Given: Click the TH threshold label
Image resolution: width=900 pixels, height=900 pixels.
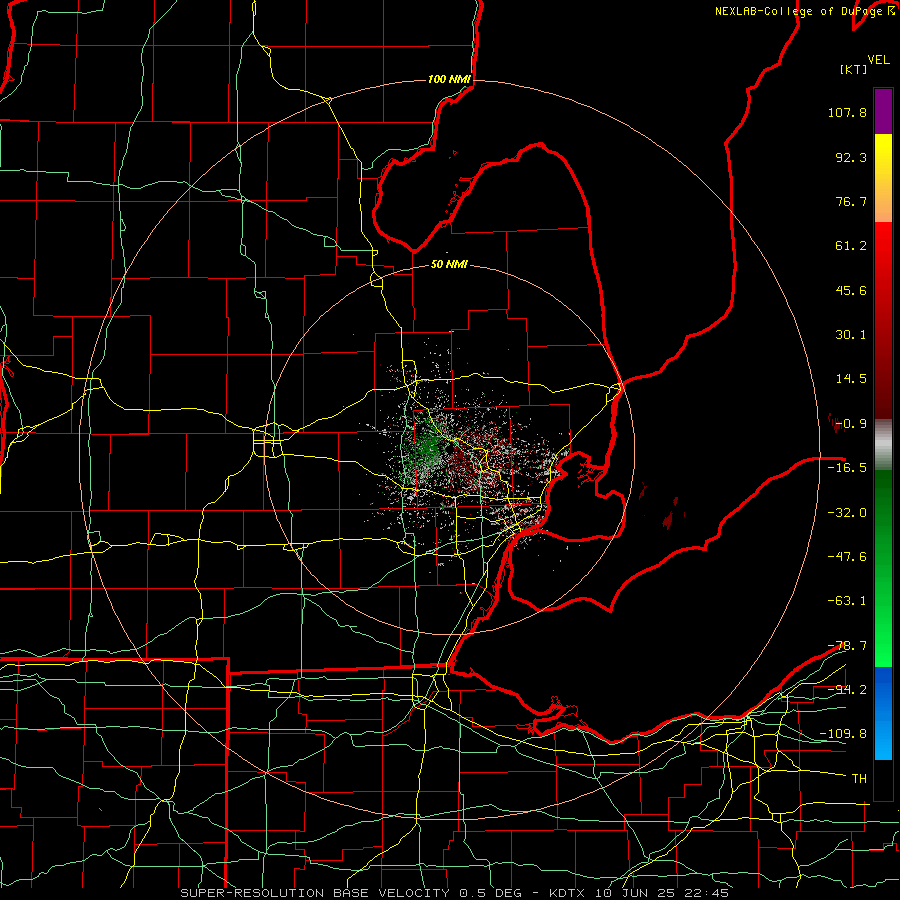Looking at the screenshot, I should click(x=859, y=778).
